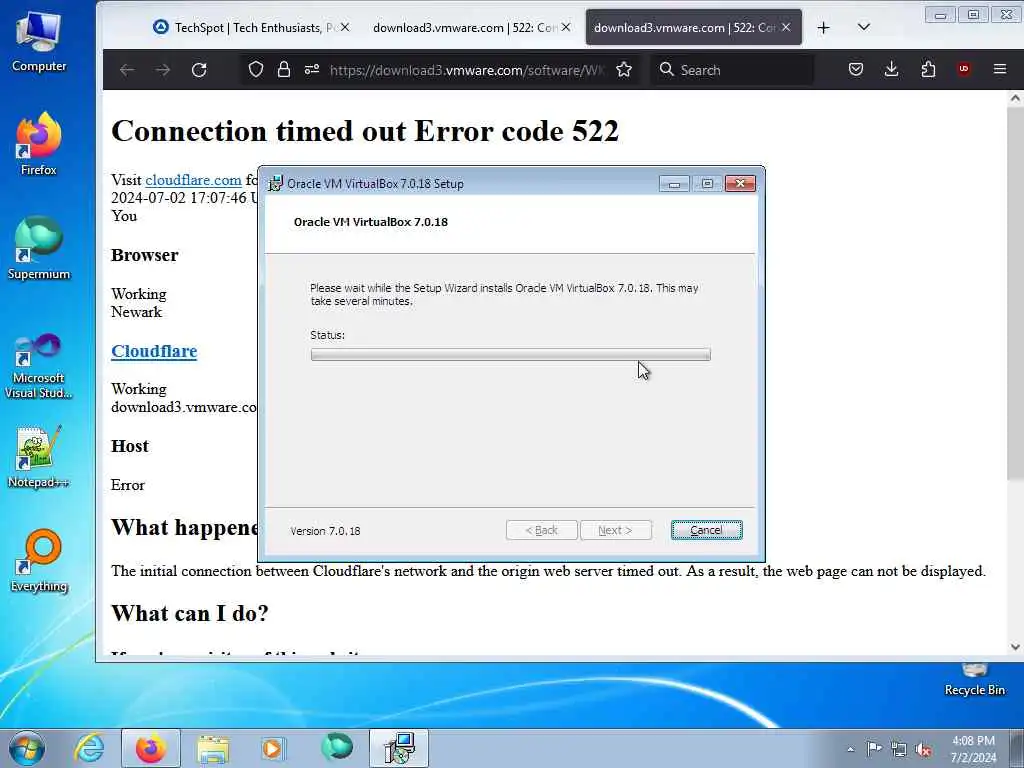1024x768 pixels.
Task: Open the Everything search desktop shortcut
Action: [39, 560]
